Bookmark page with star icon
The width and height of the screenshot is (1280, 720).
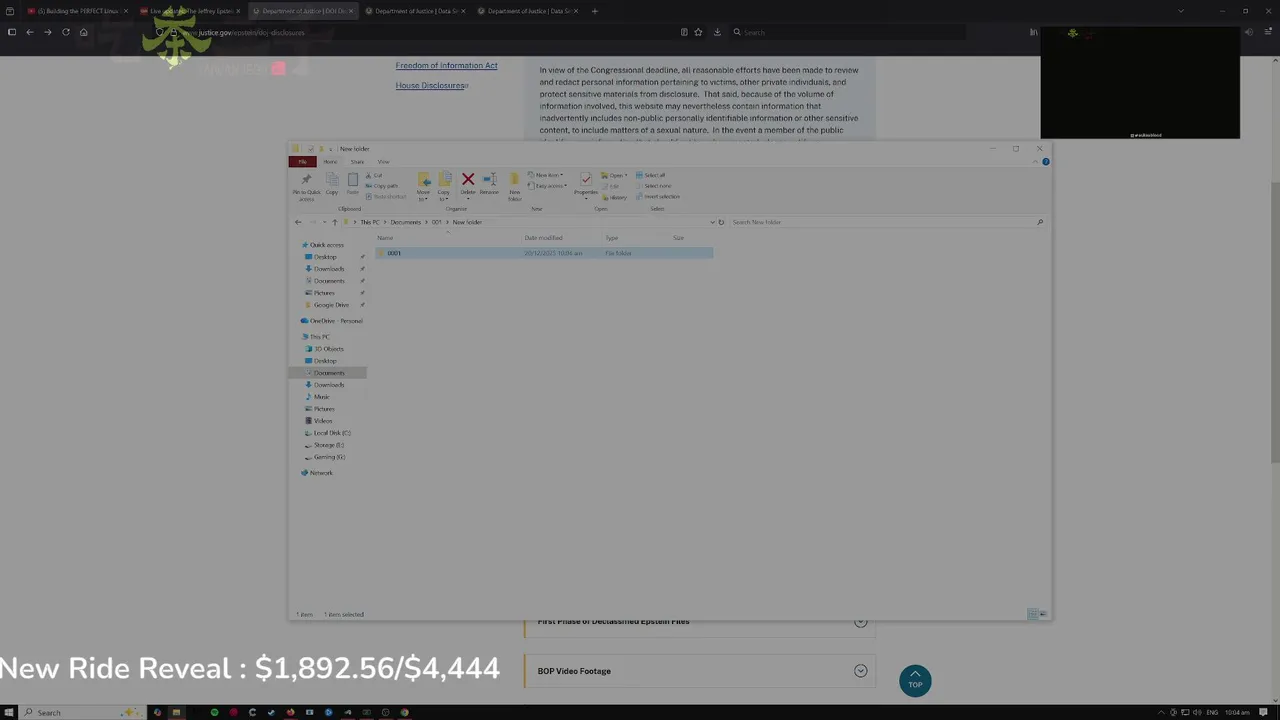click(x=698, y=32)
